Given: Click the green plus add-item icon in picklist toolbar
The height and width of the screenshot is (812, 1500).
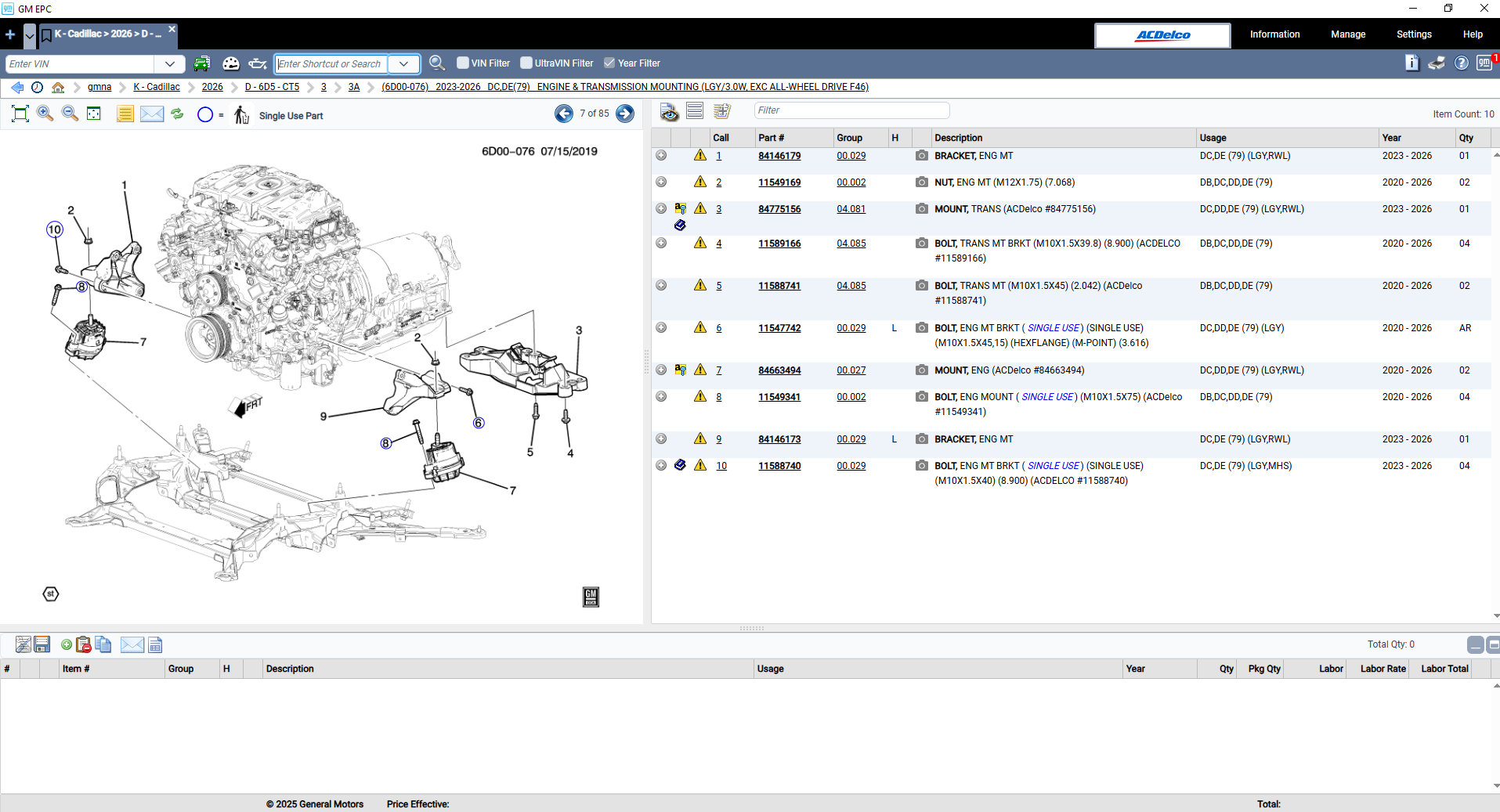Looking at the screenshot, I should (66, 644).
